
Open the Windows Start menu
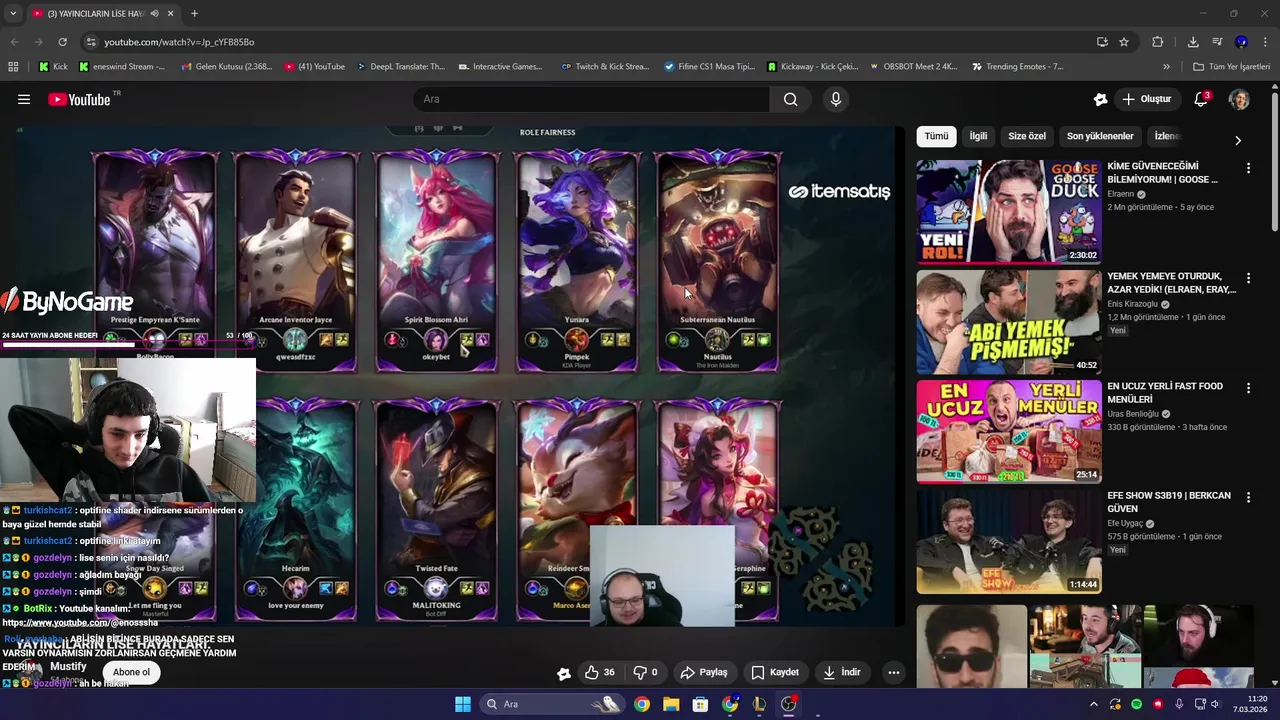coord(463,704)
